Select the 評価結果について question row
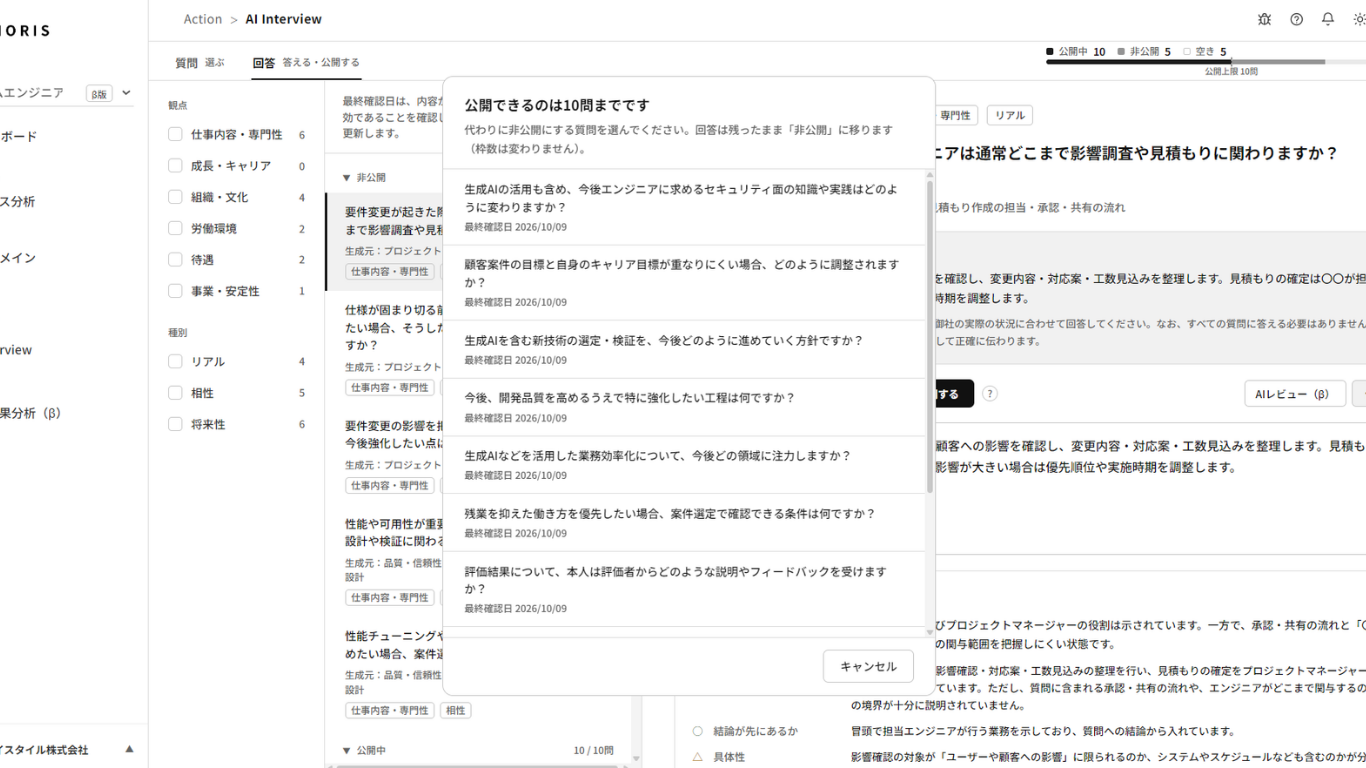This screenshot has width=1366, height=768. point(684,589)
